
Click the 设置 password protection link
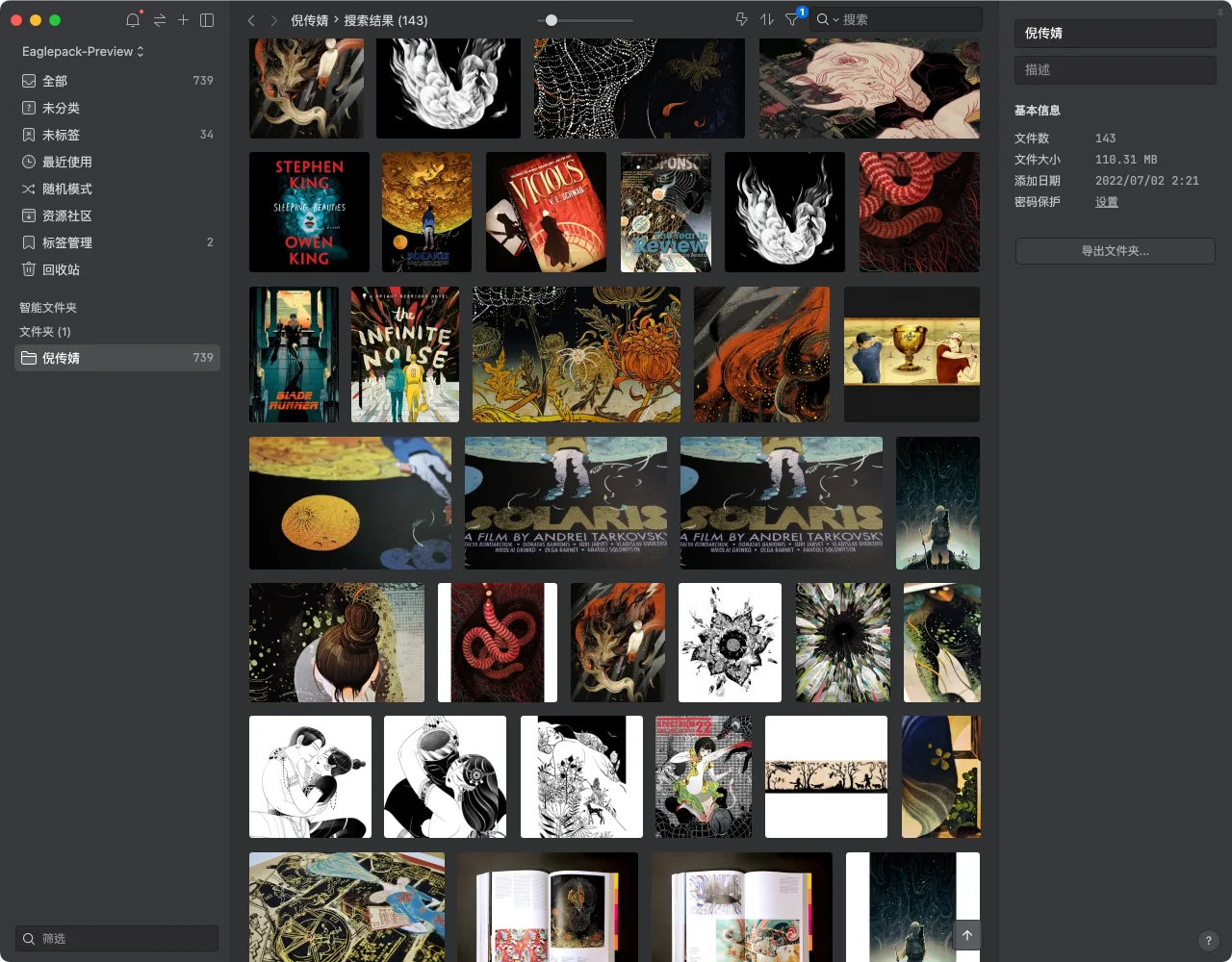1107,202
